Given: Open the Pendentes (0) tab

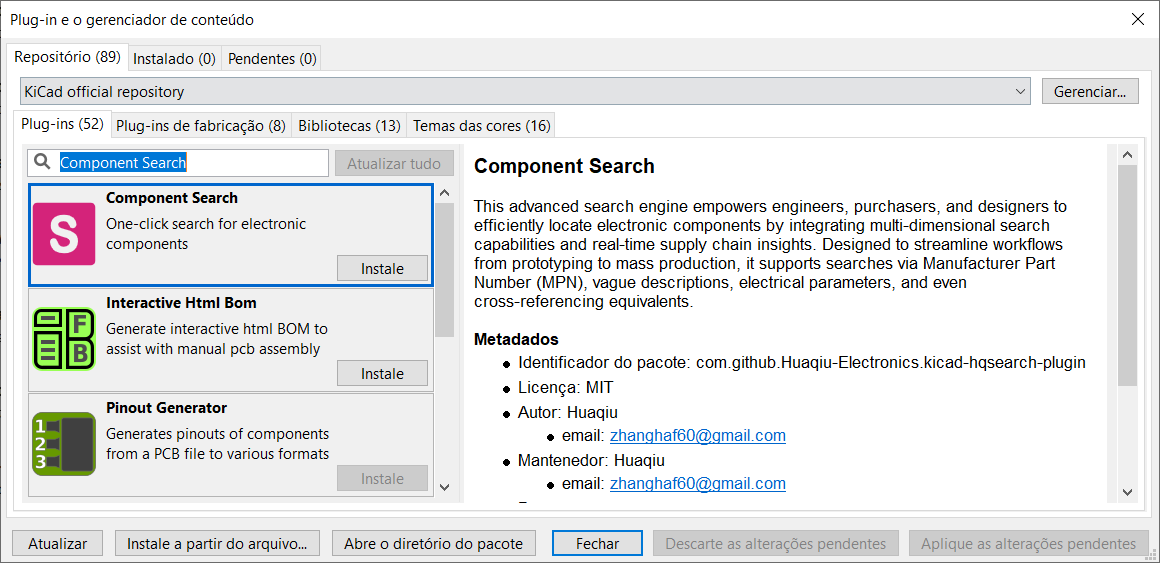Looking at the screenshot, I should tap(272, 59).
